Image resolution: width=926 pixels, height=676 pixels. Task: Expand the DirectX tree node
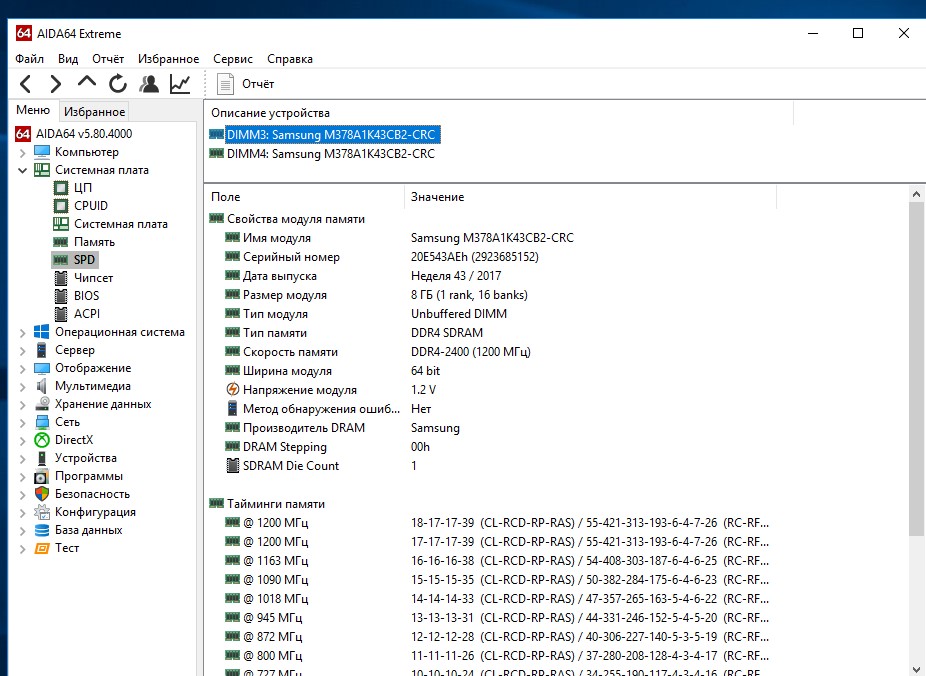click(x=22, y=441)
